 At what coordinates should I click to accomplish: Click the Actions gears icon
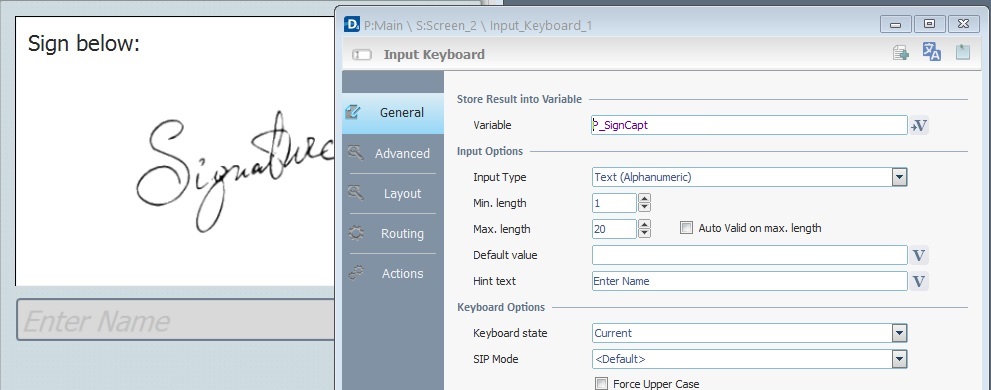coord(356,273)
